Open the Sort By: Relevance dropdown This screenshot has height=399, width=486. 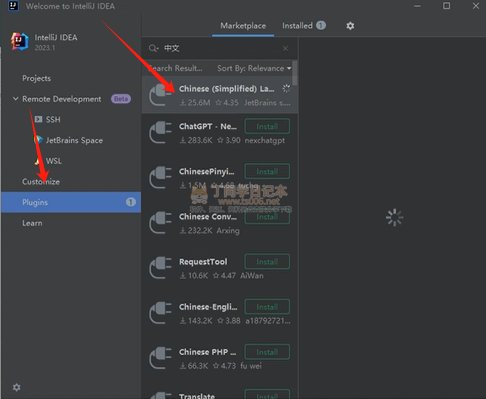tap(254, 68)
